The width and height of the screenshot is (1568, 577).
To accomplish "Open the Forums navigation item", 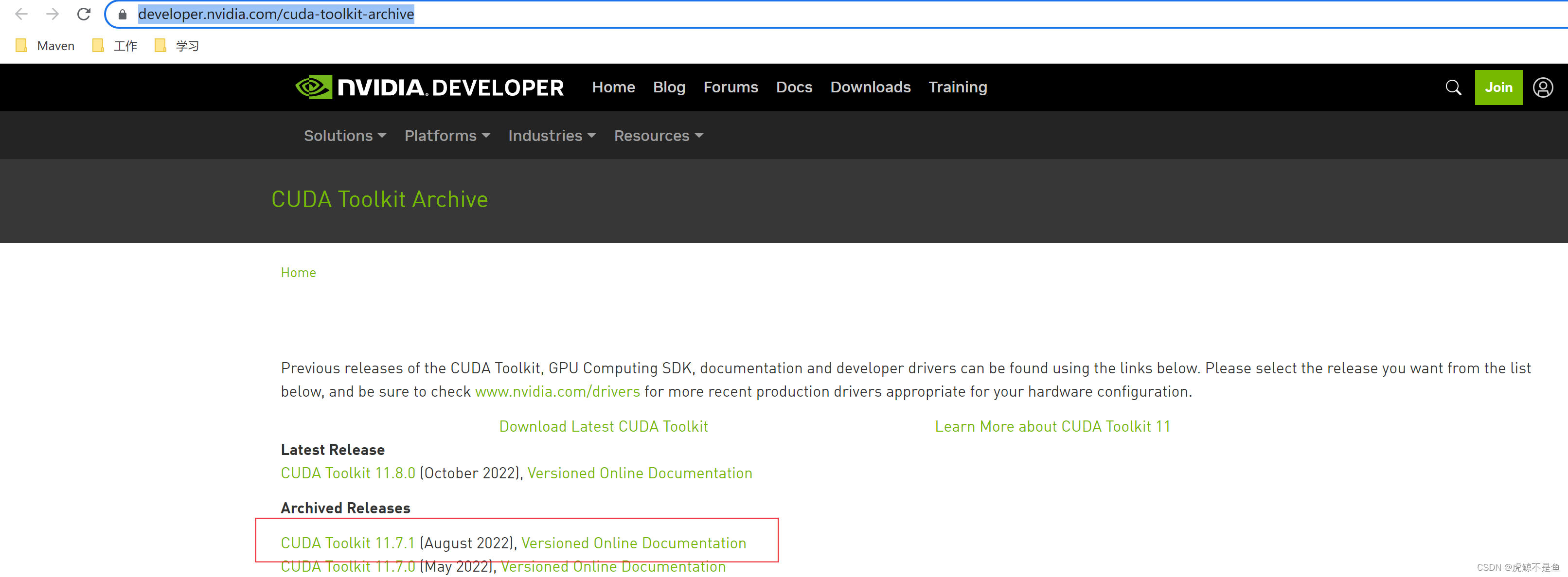I will 731,87.
